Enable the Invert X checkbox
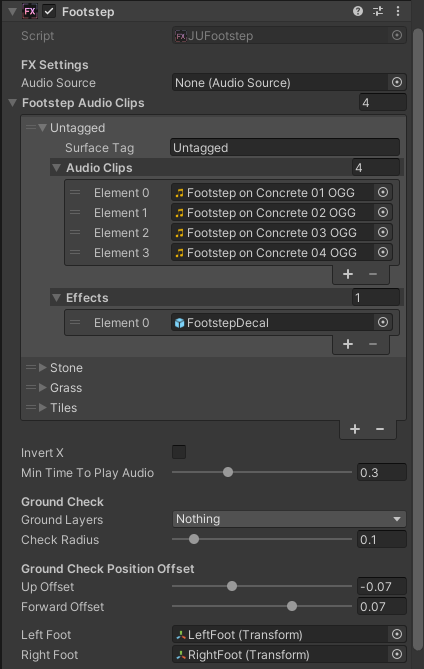This screenshot has height=669, width=424. point(179,452)
